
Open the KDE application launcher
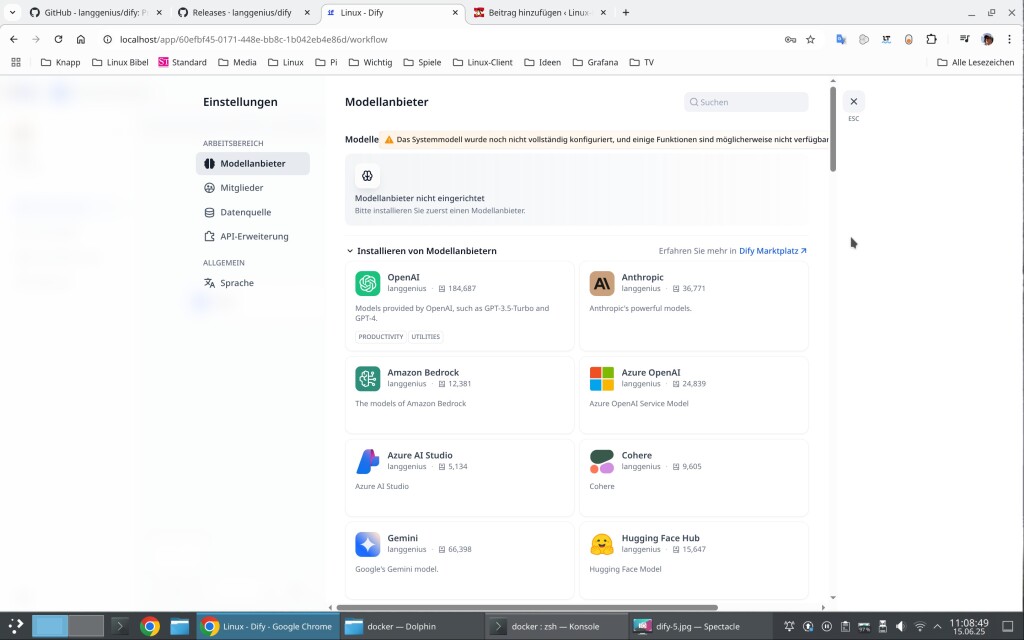tap(16, 626)
